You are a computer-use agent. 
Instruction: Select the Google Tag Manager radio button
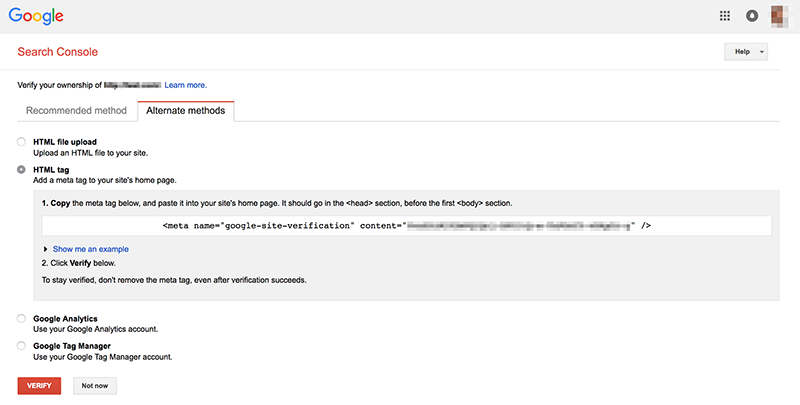click(x=21, y=346)
